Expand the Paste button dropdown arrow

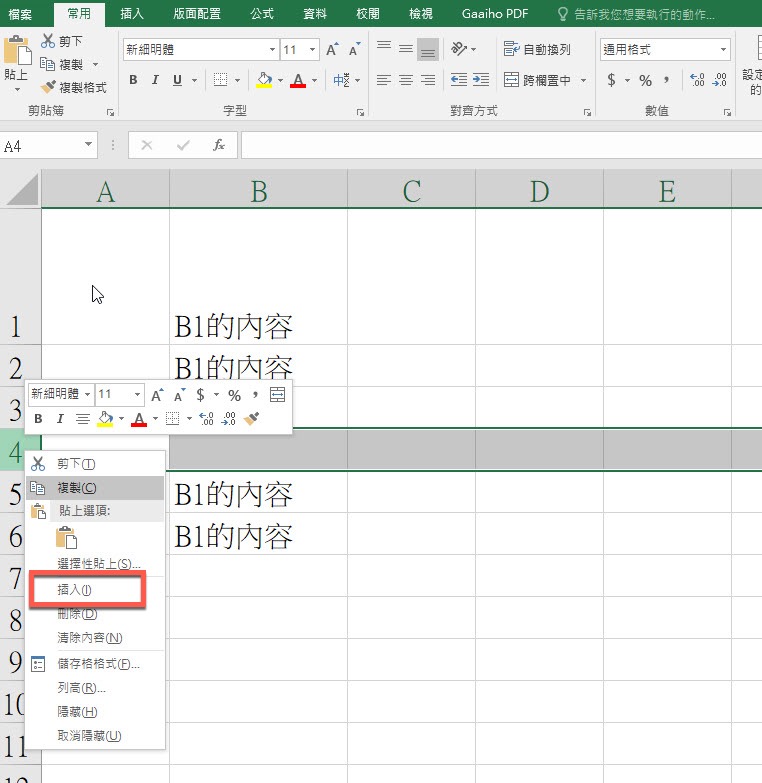click(x=16, y=89)
